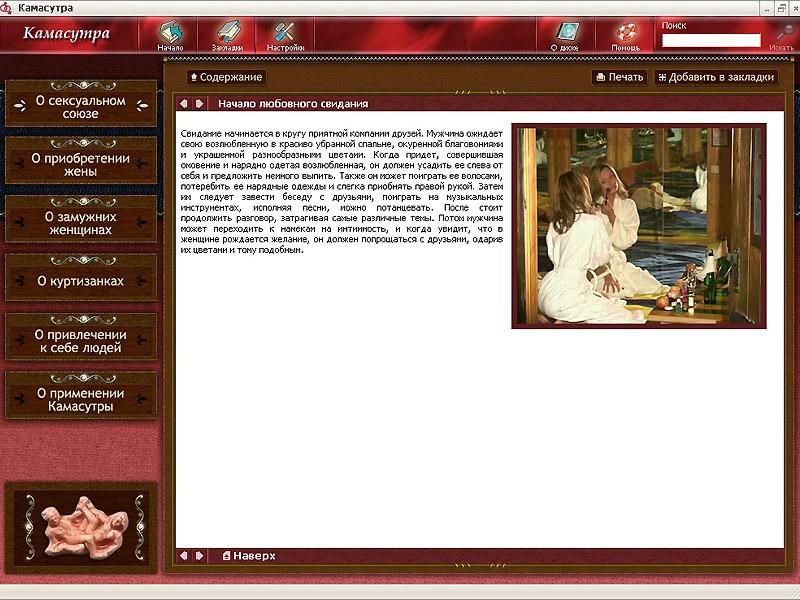Image resolution: width=800 pixels, height=600 pixels.
Task: Open Настройки settings tools icon
Action: click(x=284, y=33)
